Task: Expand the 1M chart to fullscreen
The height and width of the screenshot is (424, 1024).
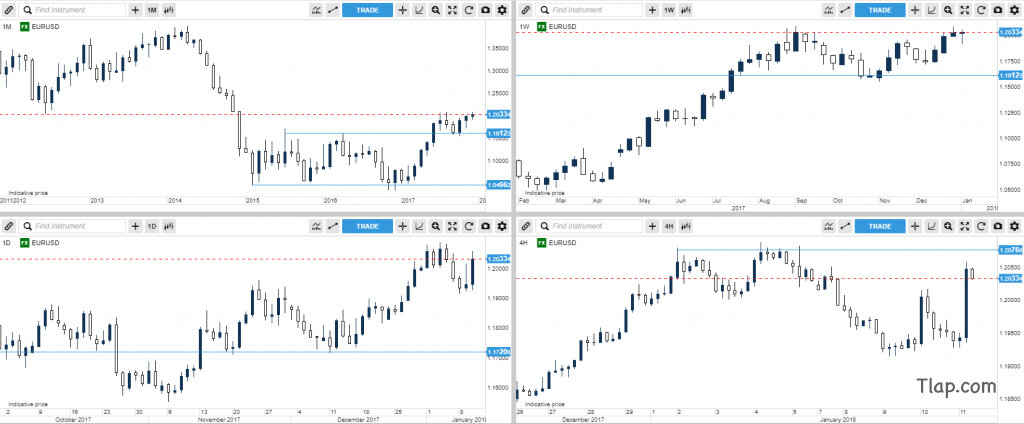Action: click(452, 10)
